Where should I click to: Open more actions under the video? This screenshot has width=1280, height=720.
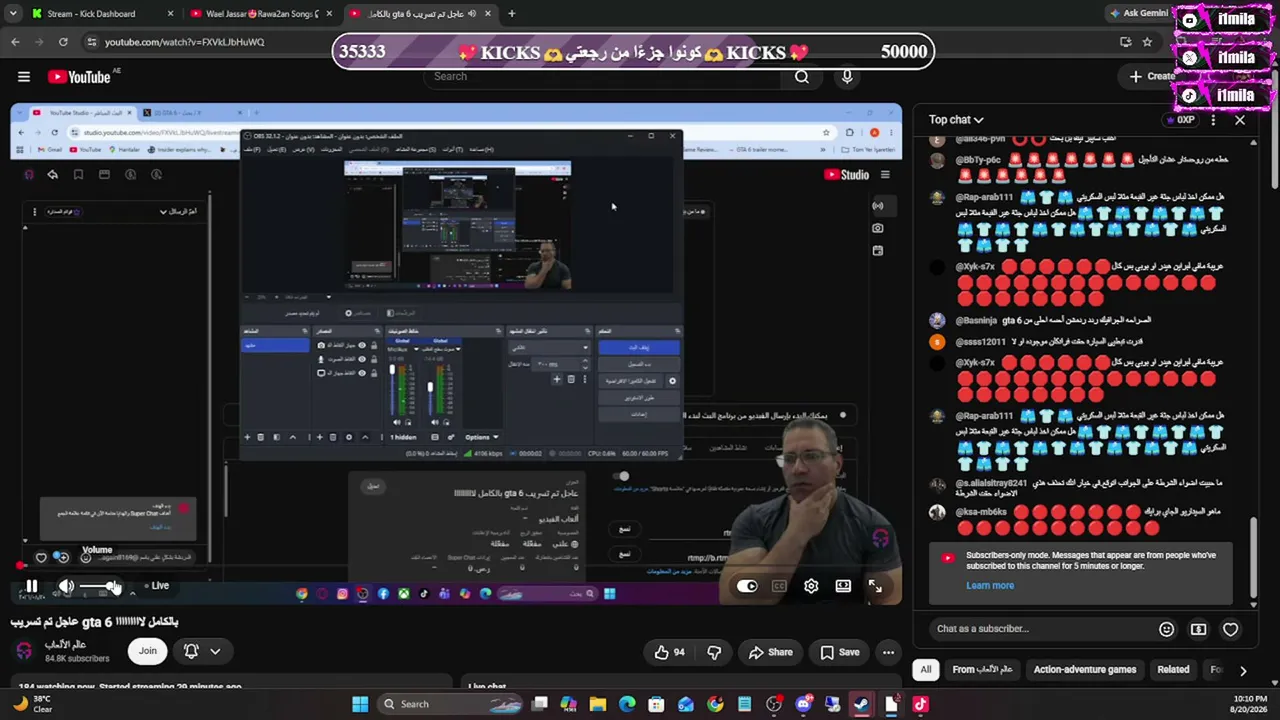(888, 652)
